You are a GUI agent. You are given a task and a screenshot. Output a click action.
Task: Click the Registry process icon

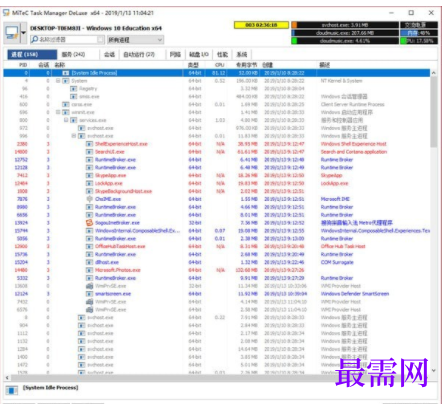(x=74, y=89)
